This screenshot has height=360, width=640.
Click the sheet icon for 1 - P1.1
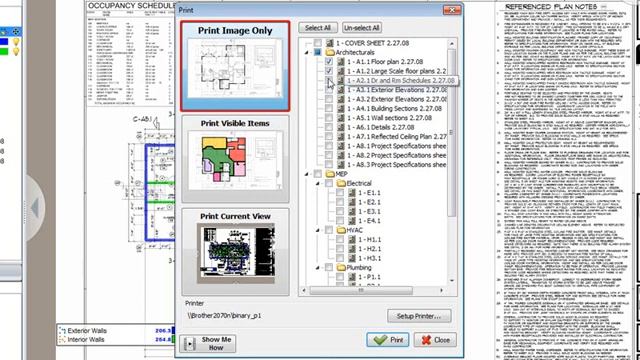(x=352, y=277)
